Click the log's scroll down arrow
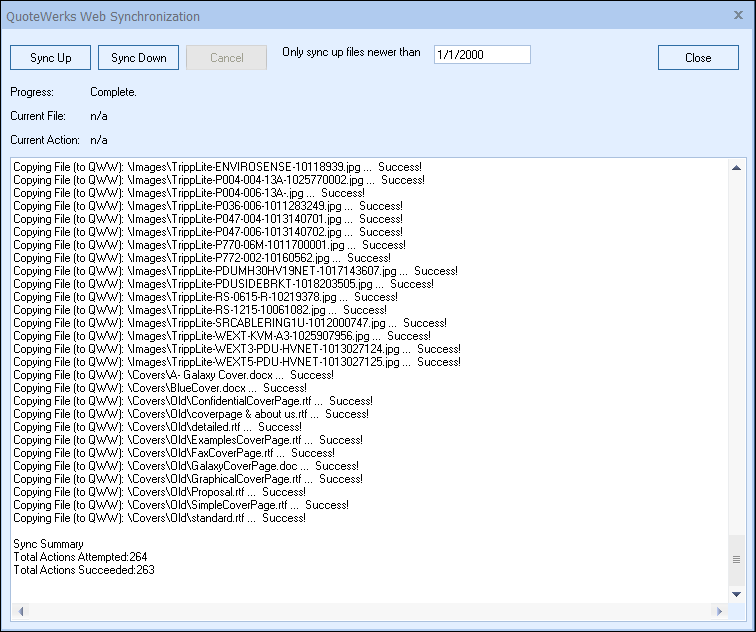The image size is (756, 632). coord(737,594)
